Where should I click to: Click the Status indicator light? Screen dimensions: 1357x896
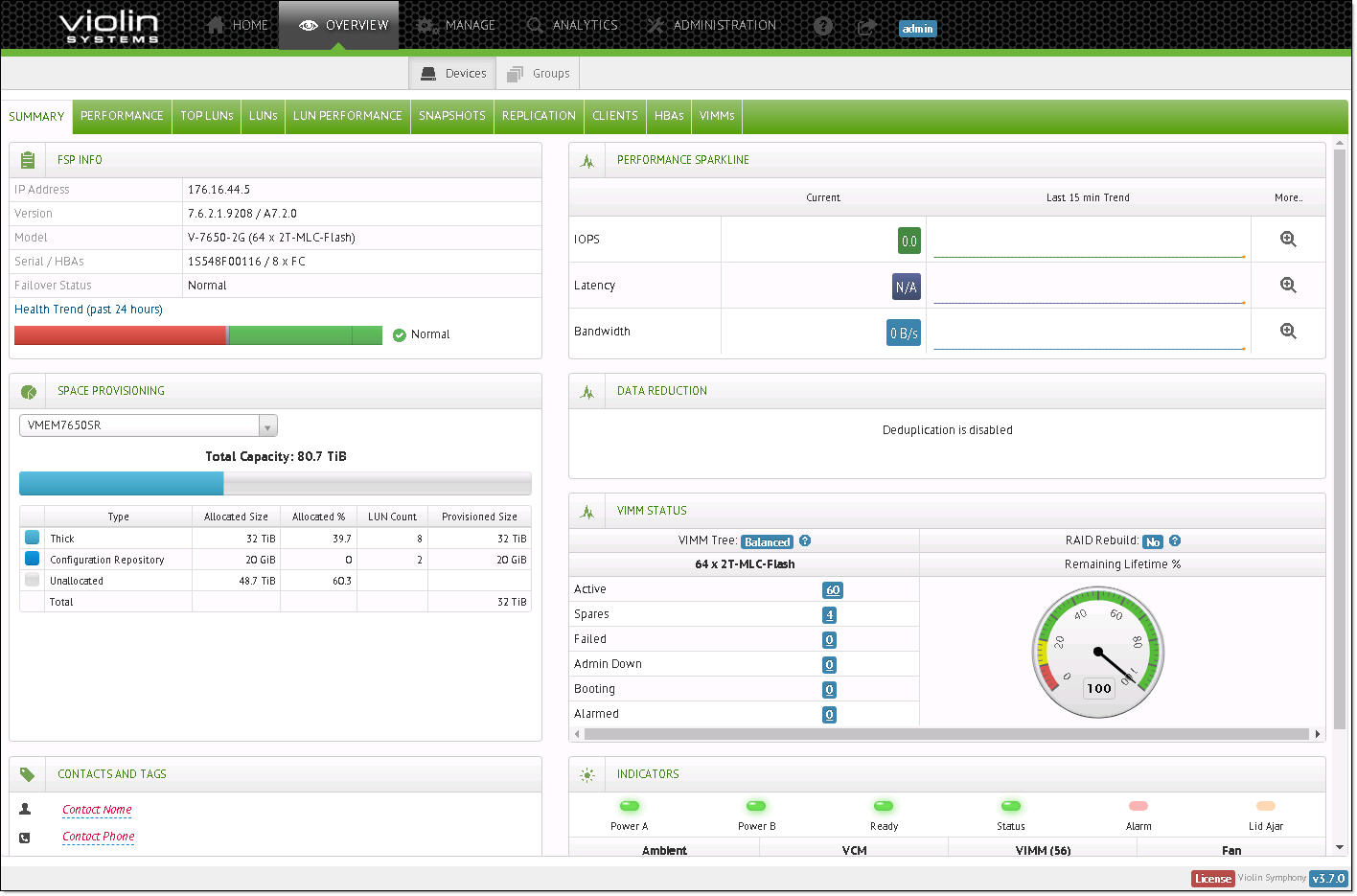pyautogui.click(x=1011, y=806)
